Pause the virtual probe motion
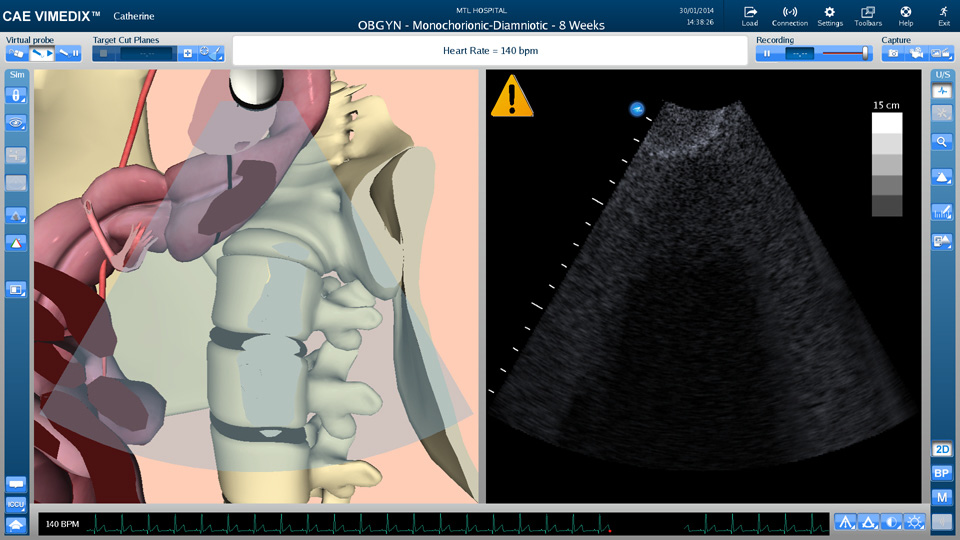The height and width of the screenshot is (540, 960). [69, 54]
